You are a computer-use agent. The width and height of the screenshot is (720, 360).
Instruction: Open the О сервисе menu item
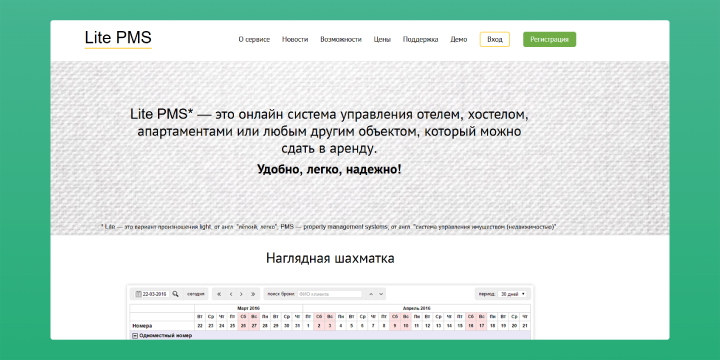pyautogui.click(x=254, y=39)
